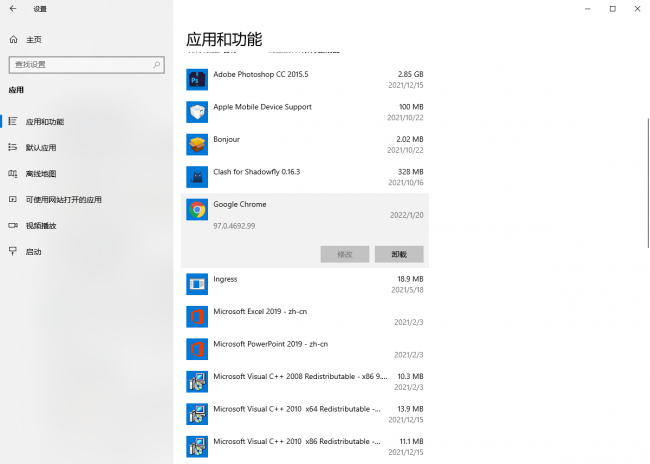650x464 pixels.
Task: Go to 主页 home link
Action: coord(34,40)
